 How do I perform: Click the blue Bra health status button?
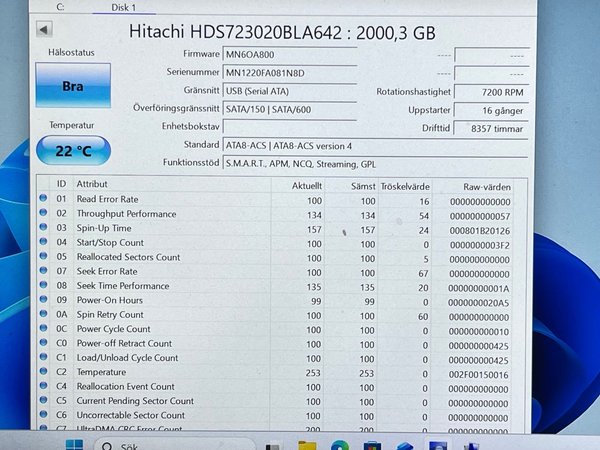73,86
